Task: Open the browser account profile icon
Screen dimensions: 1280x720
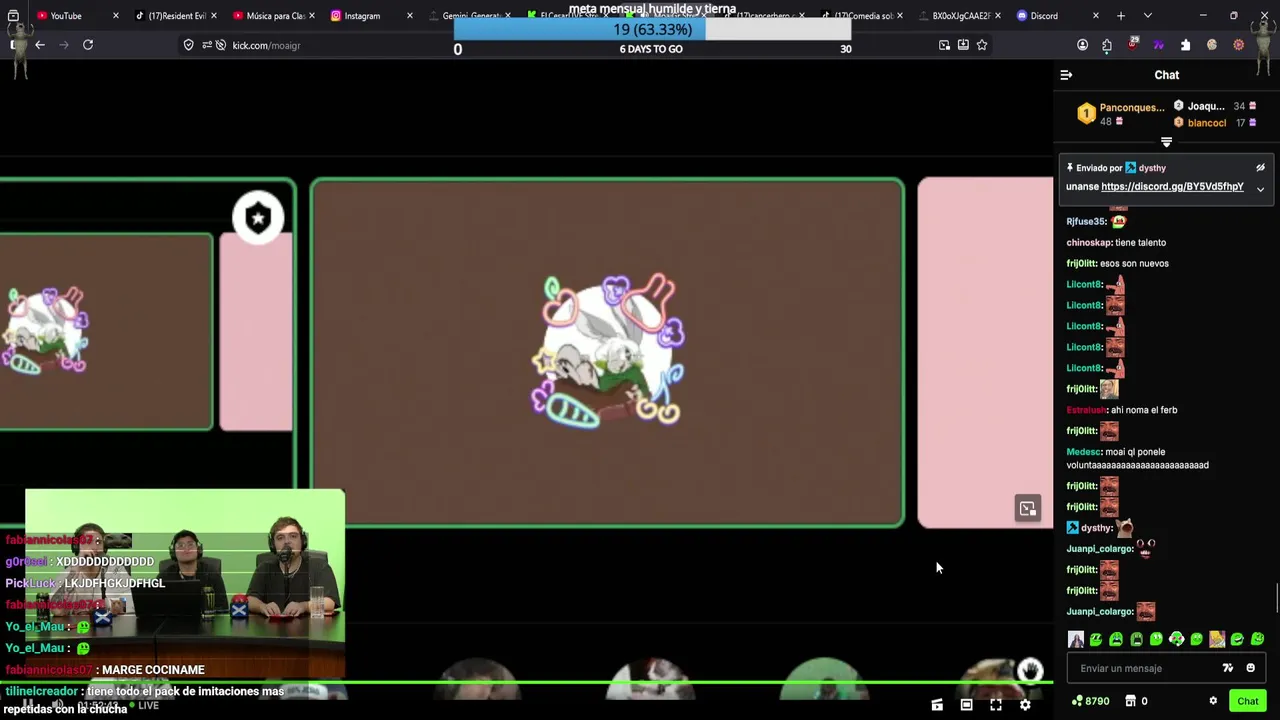Action: pos(1082,45)
